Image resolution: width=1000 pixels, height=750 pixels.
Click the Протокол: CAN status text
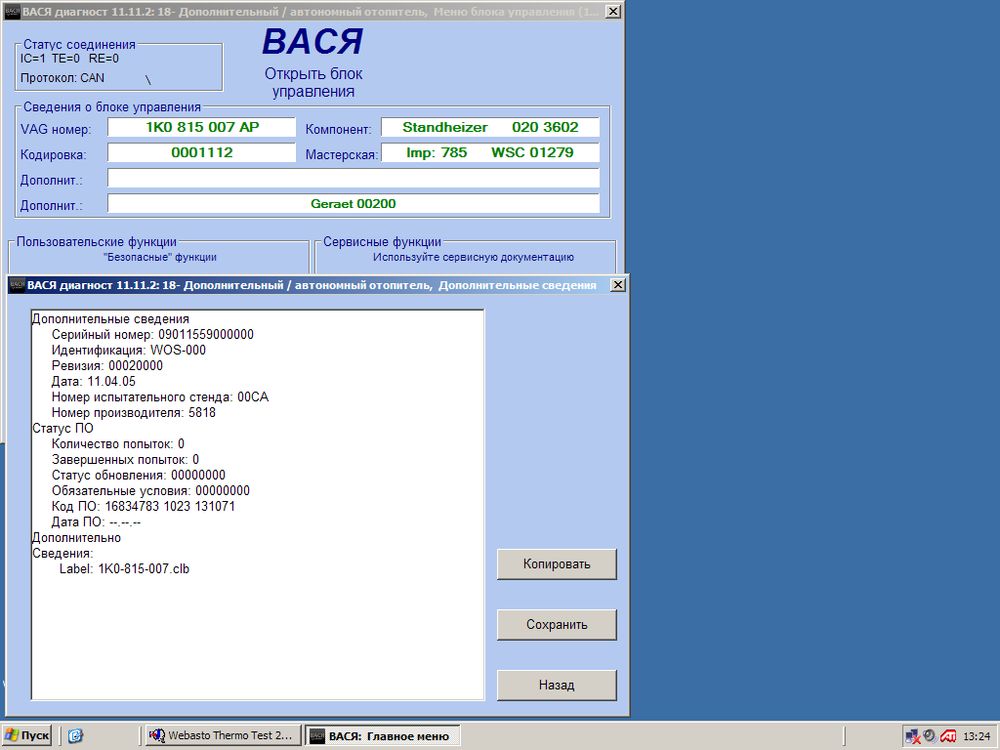point(62,78)
